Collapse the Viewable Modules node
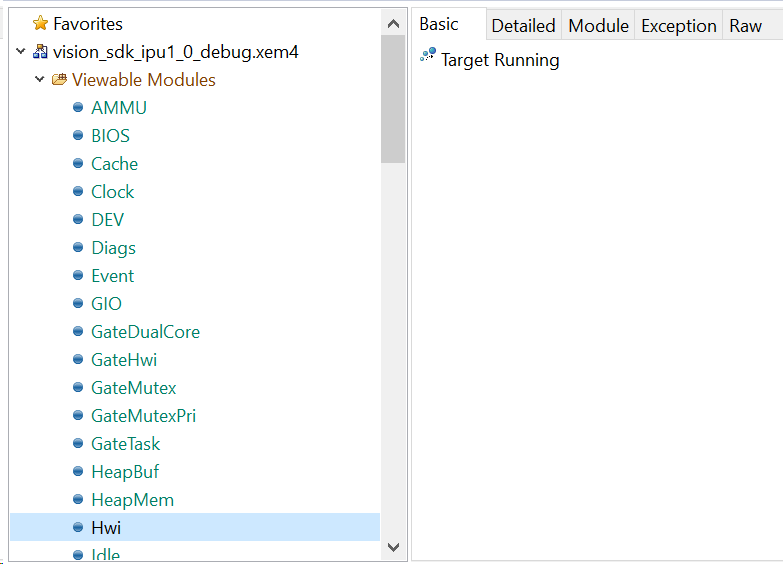Image resolution: width=783 pixels, height=564 pixels. click(40, 79)
